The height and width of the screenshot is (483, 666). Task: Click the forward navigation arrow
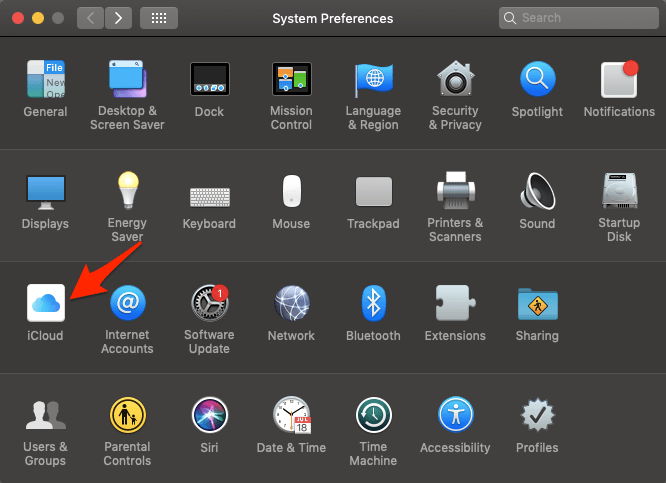point(118,18)
